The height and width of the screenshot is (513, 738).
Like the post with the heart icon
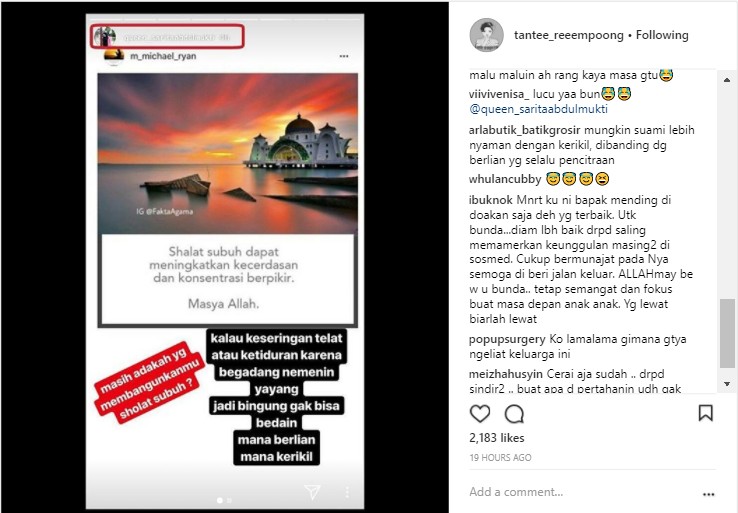(480, 414)
